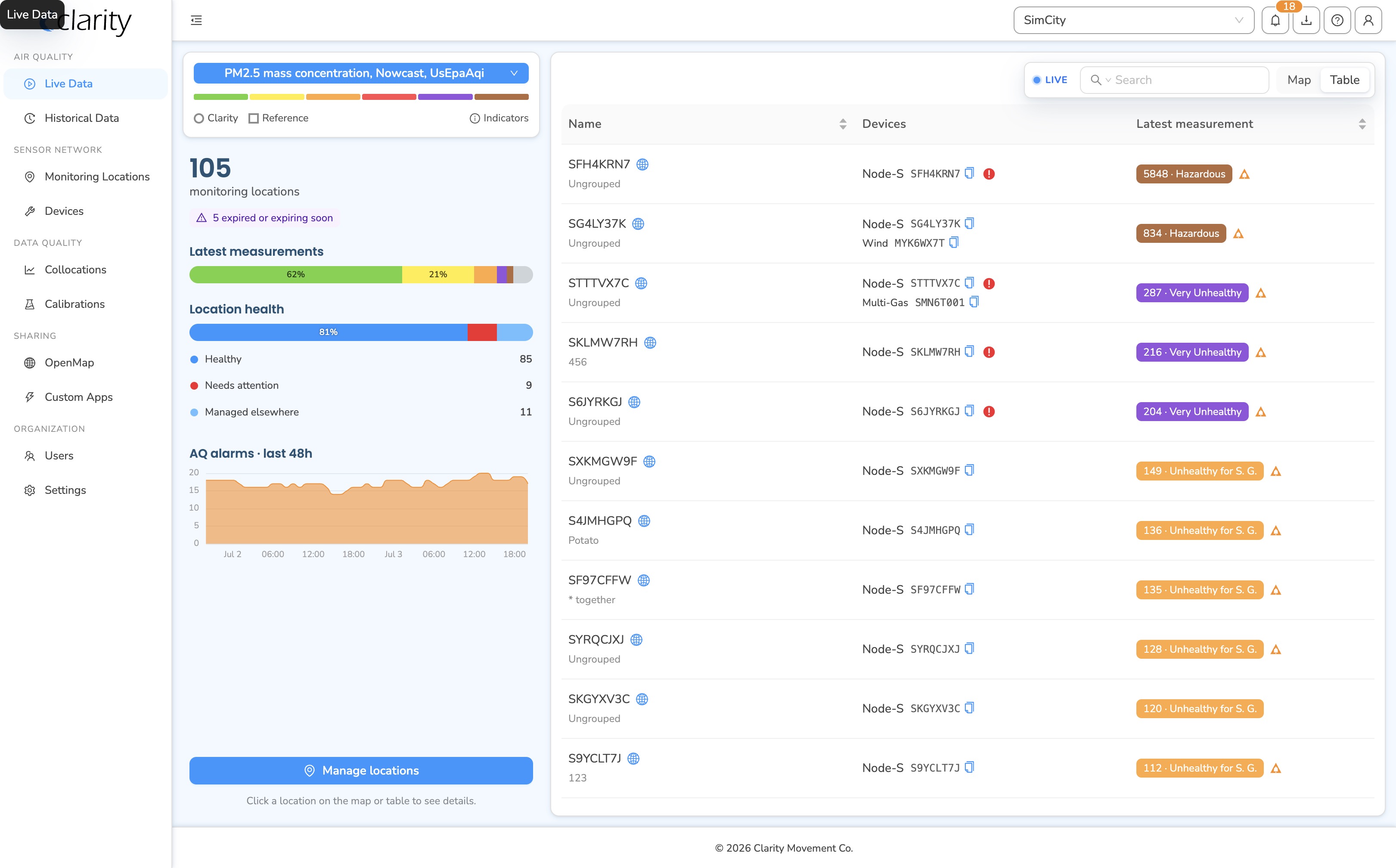Open Devices page in sidebar
1396x868 pixels.
point(86,211)
